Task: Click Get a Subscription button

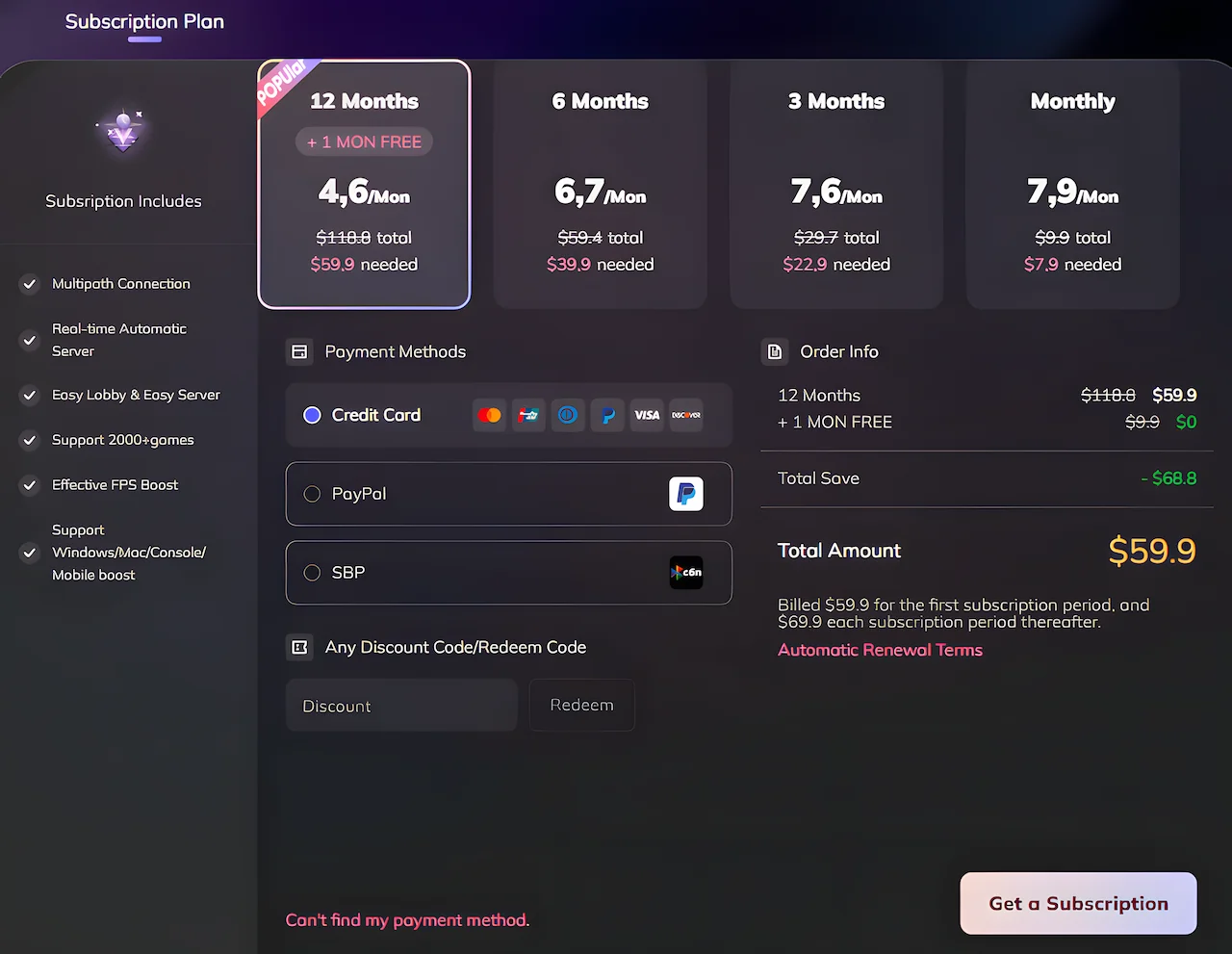Action: click(1078, 903)
